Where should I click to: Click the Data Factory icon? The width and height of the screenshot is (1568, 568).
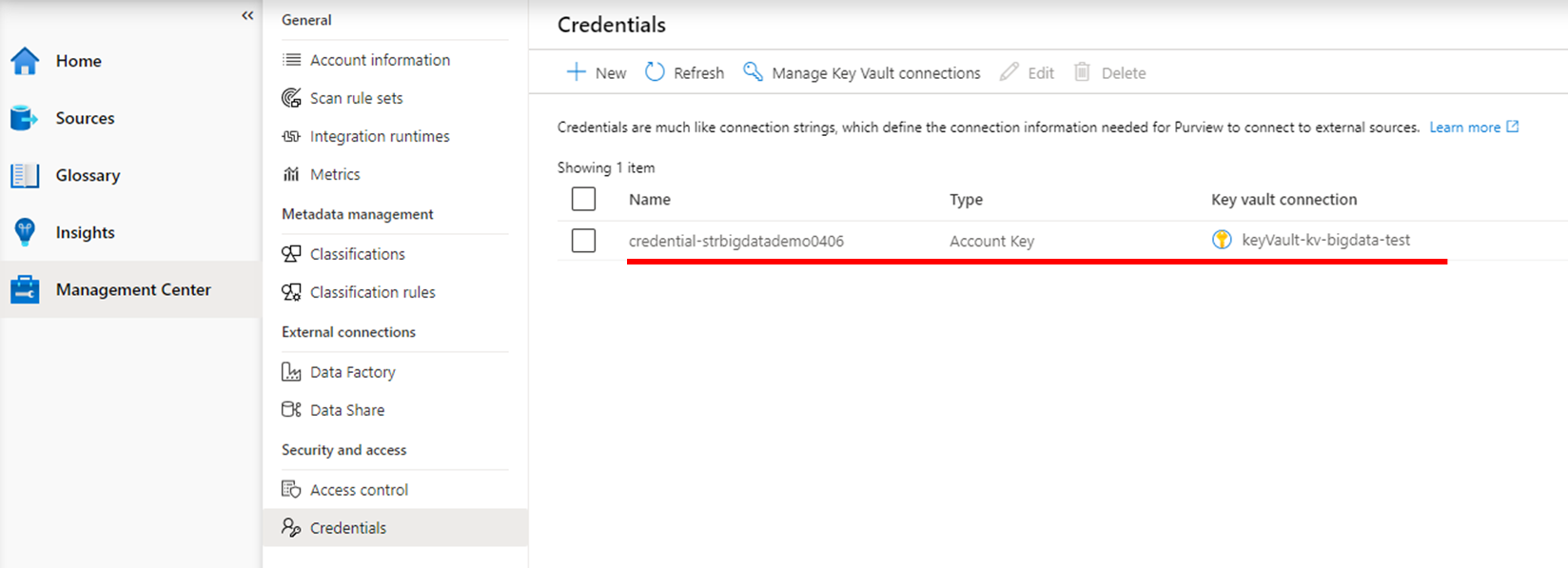291,372
